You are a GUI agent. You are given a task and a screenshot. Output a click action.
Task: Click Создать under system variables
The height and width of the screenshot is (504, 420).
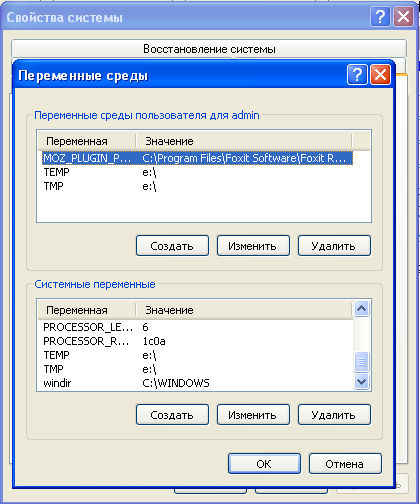click(x=172, y=415)
